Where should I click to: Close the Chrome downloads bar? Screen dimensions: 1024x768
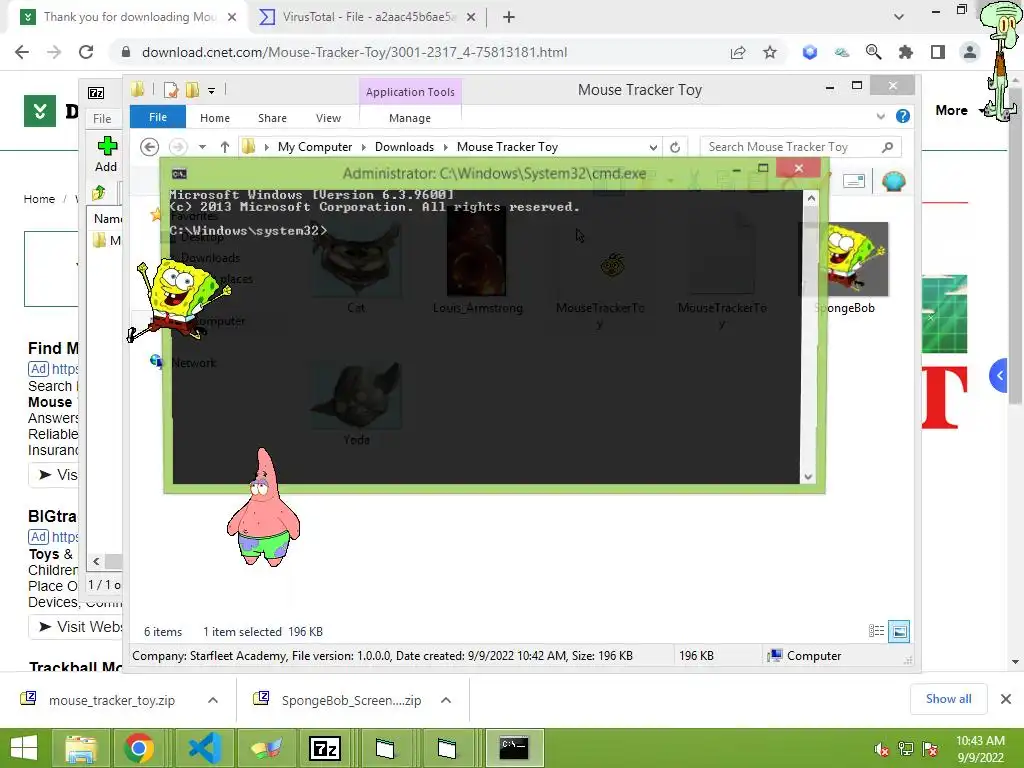[1006, 699]
